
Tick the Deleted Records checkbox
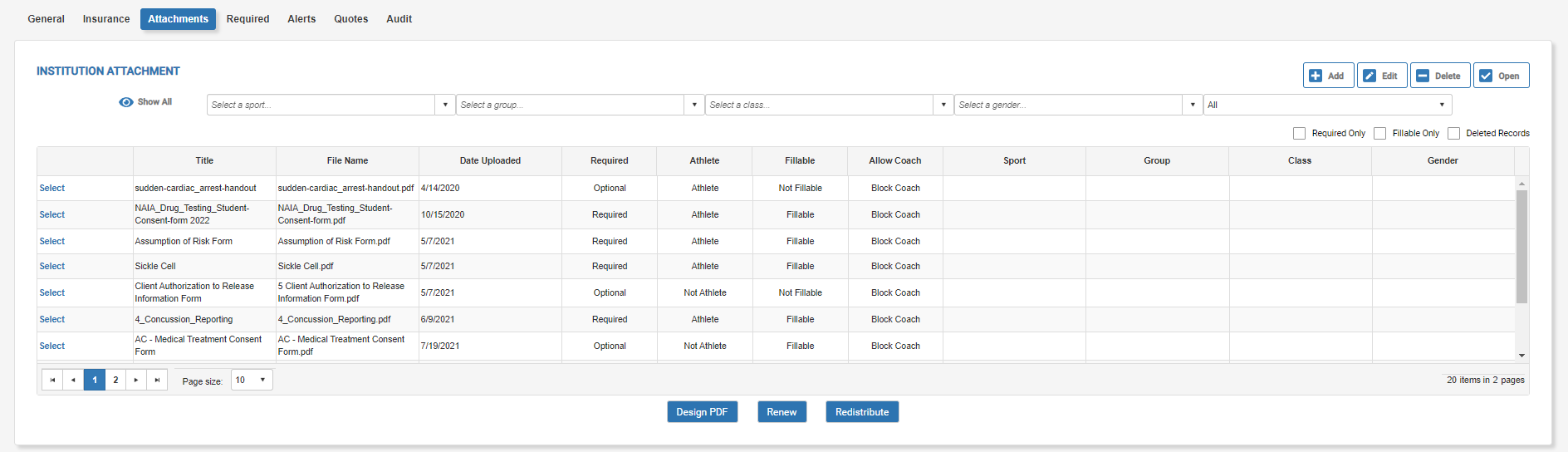click(1453, 133)
